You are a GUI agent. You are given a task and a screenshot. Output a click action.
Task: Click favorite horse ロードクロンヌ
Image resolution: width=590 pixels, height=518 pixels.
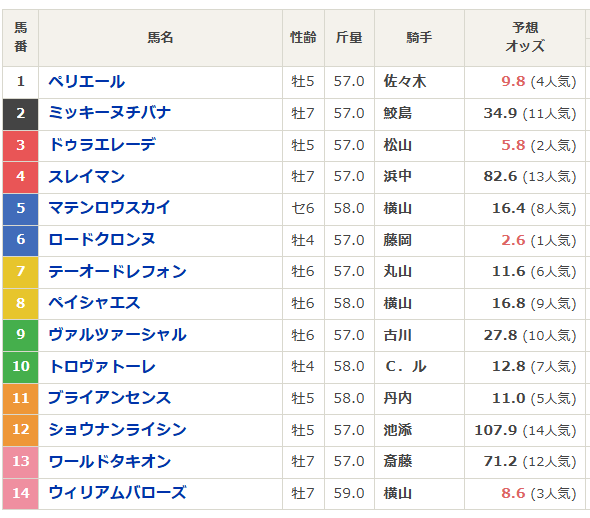[102, 240]
